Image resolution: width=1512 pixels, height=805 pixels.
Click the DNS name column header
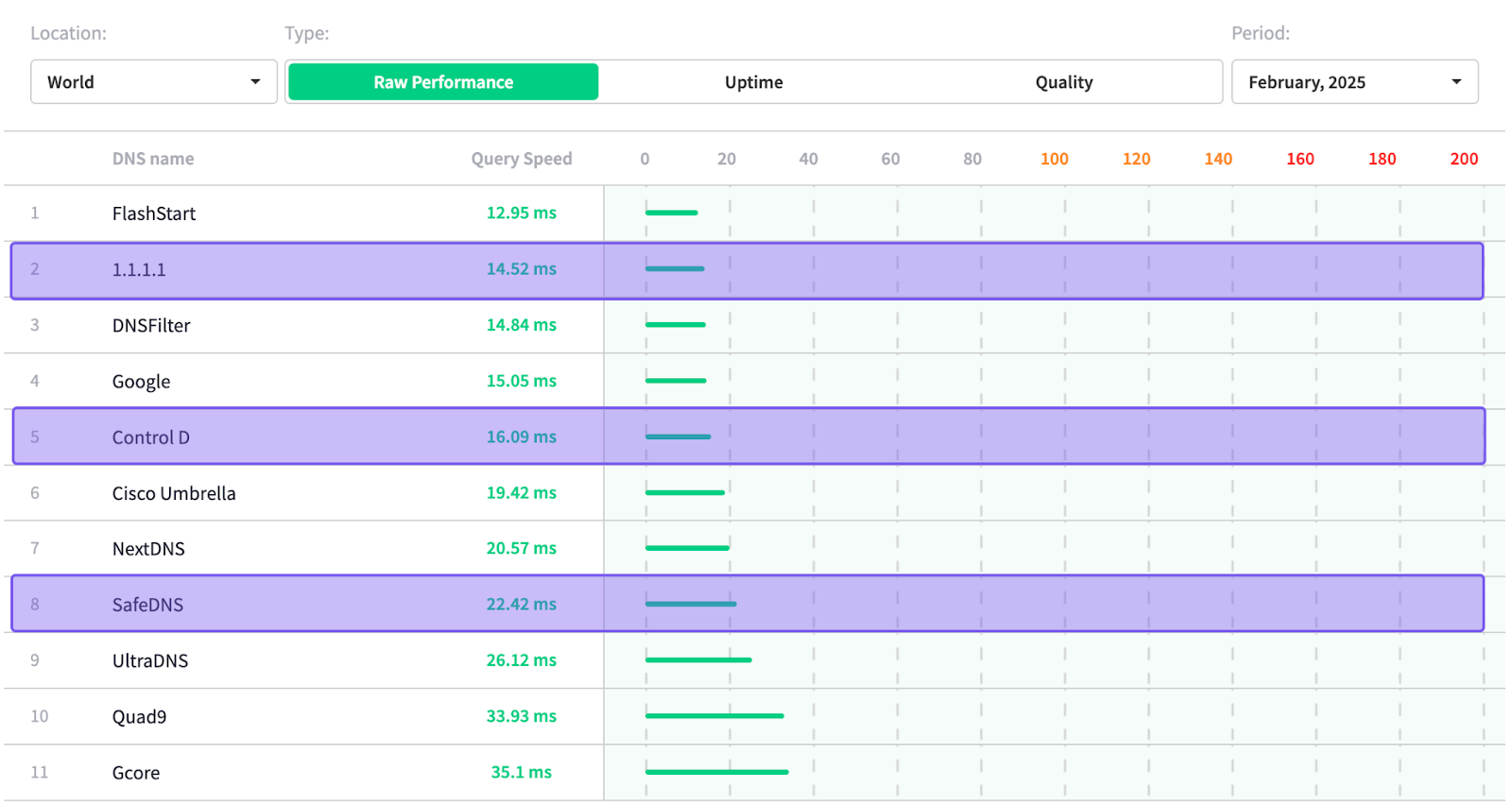[x=153, y=159]
